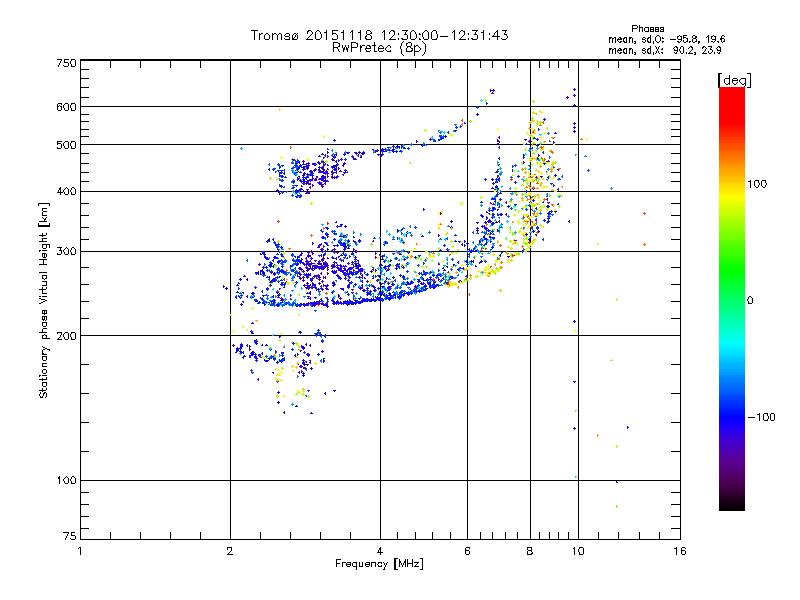Click the '[deg]' color bar unit label
Screen dimensions: 800x600
tap(734, 80)
